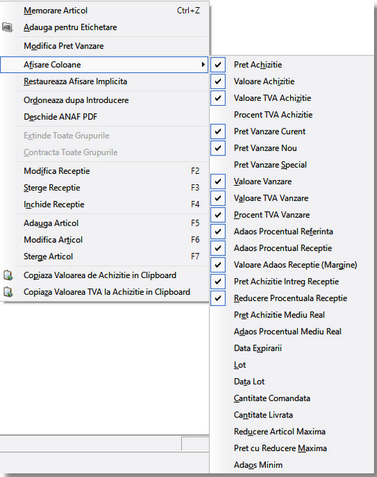Image resolution: width=377 pixels, height=477 pixels.
Task: Uncheck the Valoare Achizitie column
Action: 218,81
